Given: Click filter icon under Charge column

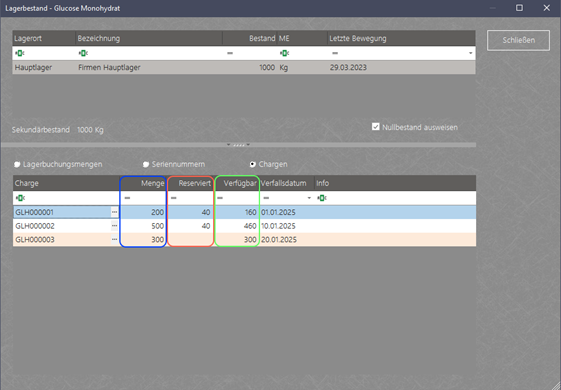Looking at the screenshot, I should pos(20,198).
